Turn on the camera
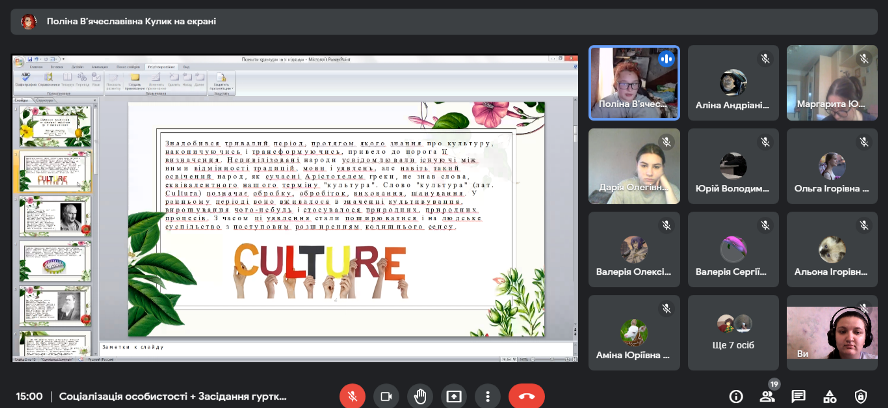This screenshot has height=408, width=888. pos(385,396)
